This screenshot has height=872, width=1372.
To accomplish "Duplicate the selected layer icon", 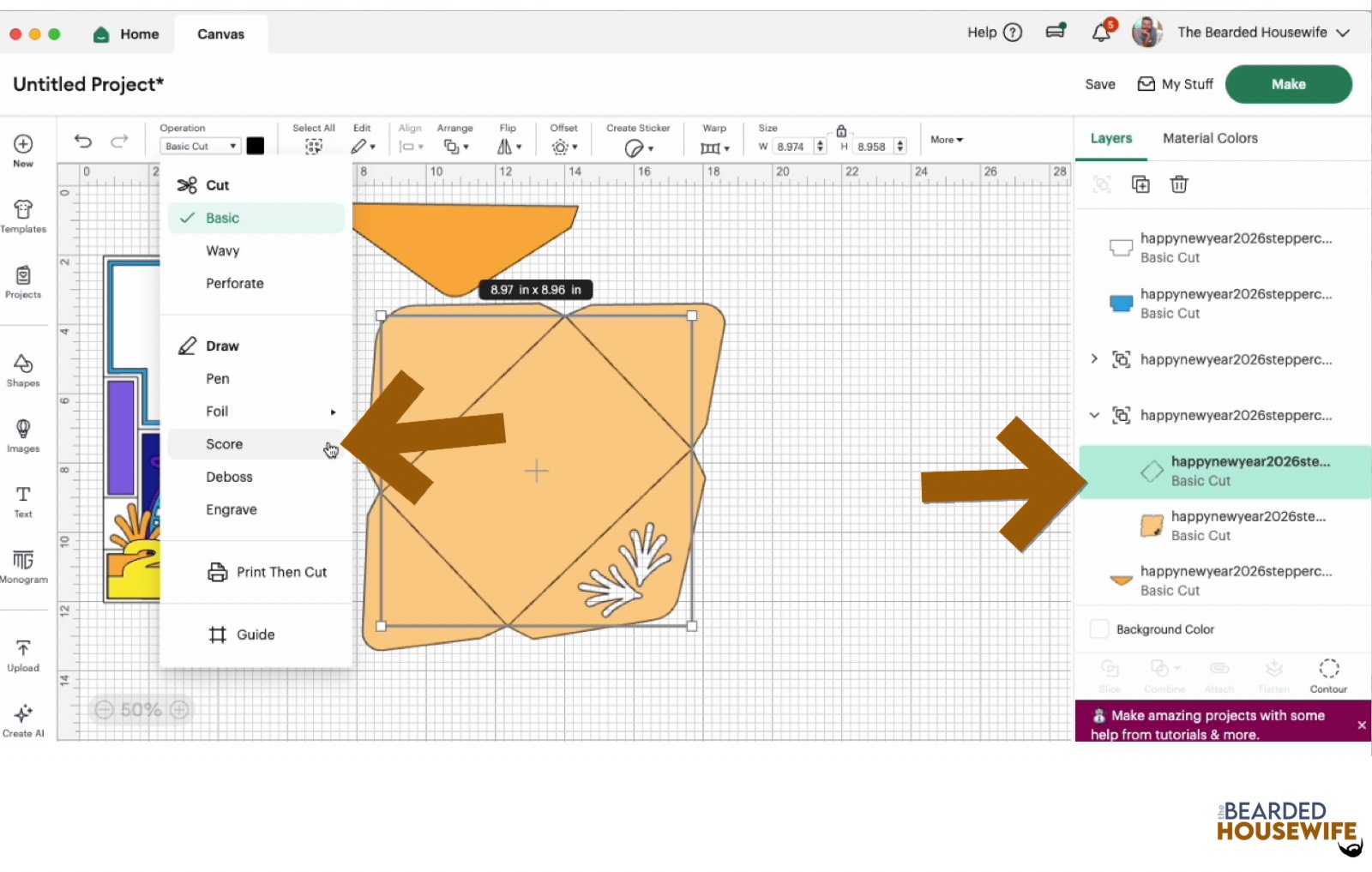I will (x=1140, y=184).
